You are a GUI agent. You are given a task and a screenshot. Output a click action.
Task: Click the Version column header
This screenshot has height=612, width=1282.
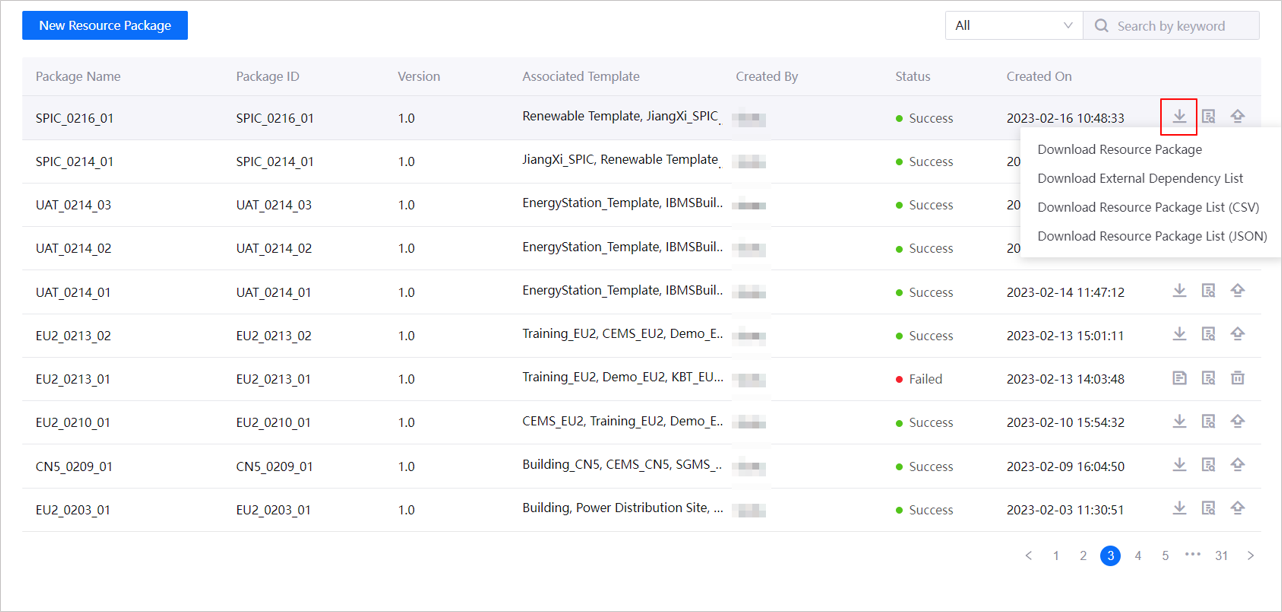tap(419, 76)
